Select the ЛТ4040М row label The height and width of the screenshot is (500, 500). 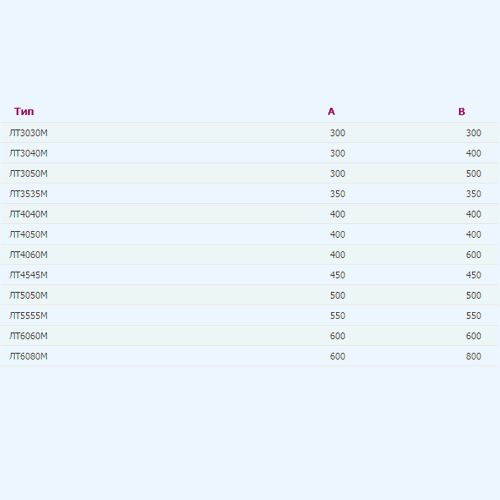click(x=28, y=214)
